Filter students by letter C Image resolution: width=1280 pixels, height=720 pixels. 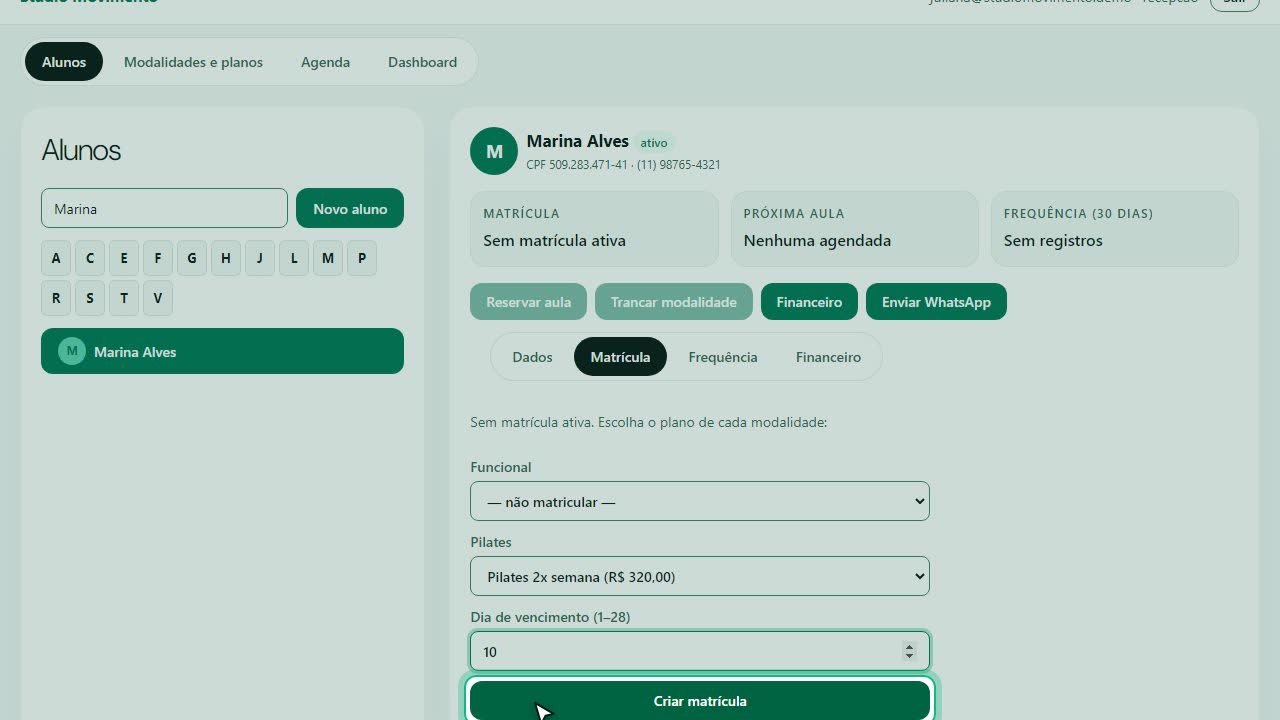point(90,258)
